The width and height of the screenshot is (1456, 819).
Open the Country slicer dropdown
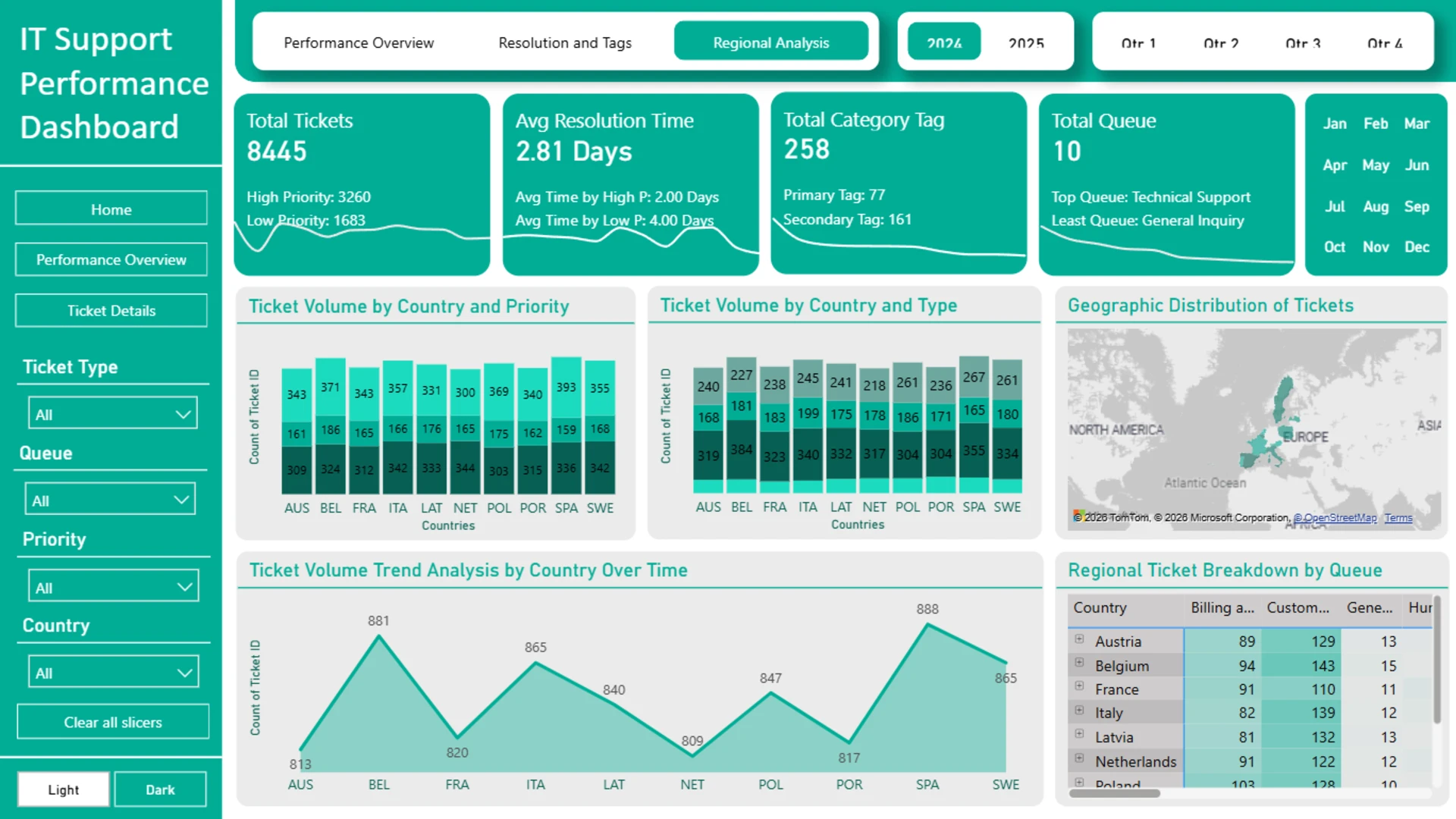[113, 673]
